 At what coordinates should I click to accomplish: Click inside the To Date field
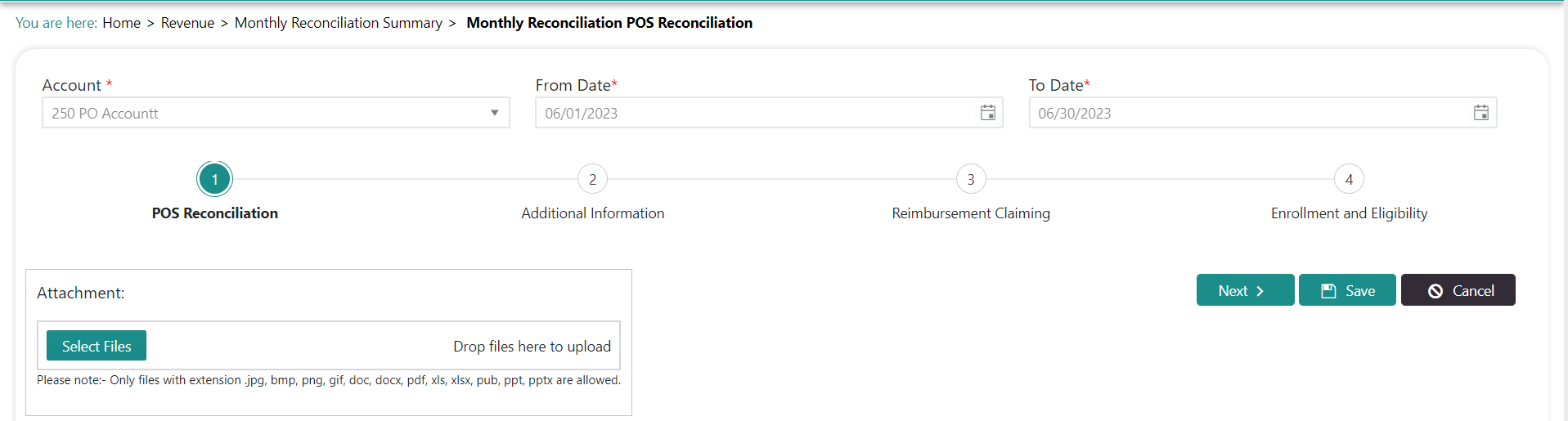(1243, 113)
